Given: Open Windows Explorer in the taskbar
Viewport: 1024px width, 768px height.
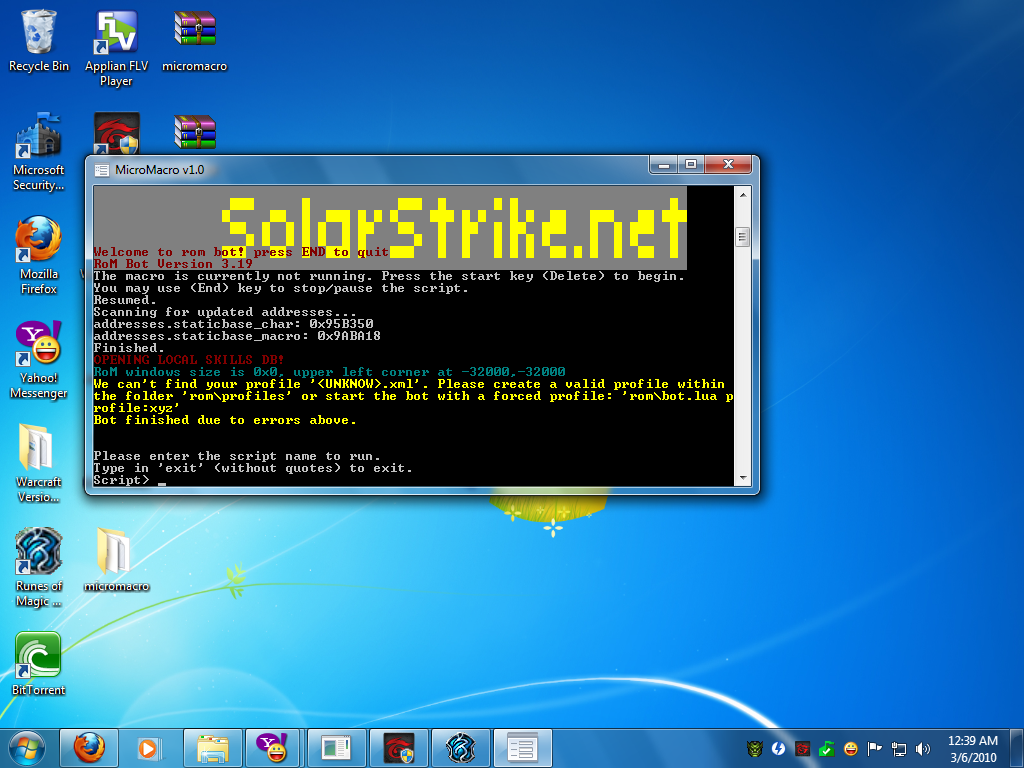Looking at the screenshot, I should pyautogui.click(x=211, y=747).
